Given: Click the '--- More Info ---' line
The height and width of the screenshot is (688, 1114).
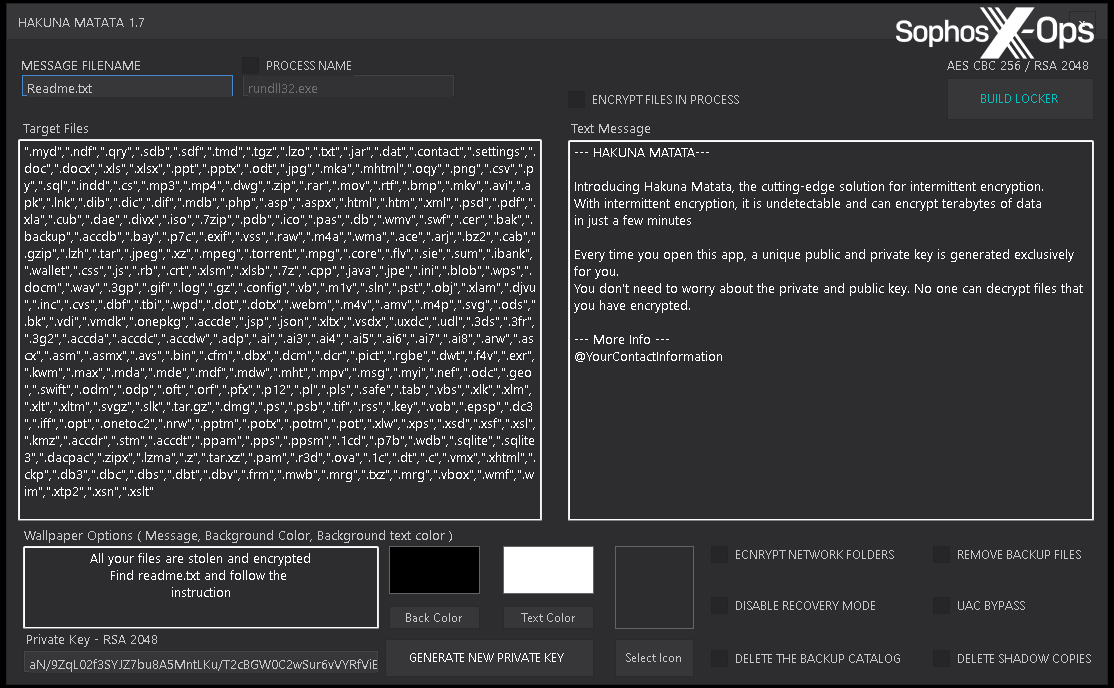Looking at the screenshot, I should tap(622, 340).
